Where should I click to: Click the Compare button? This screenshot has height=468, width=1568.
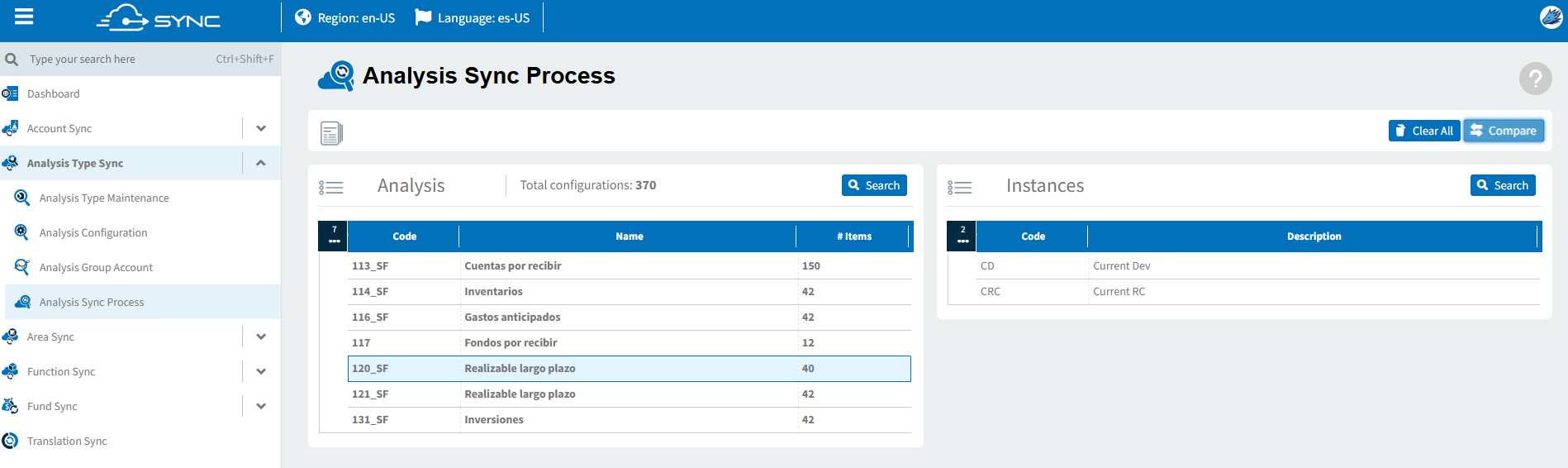(1504, 131)
